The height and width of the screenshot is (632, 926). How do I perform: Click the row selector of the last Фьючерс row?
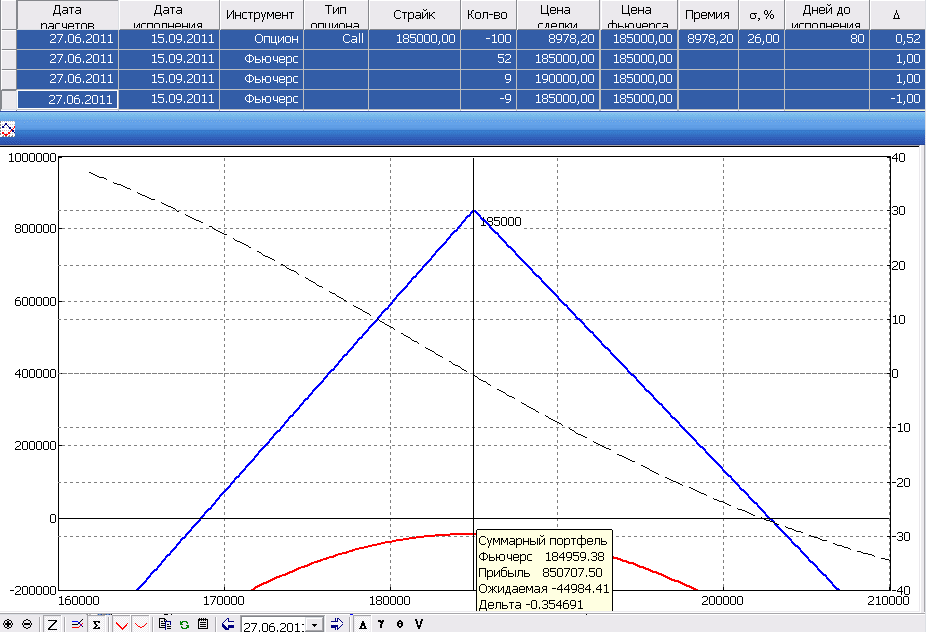point(9,99)
